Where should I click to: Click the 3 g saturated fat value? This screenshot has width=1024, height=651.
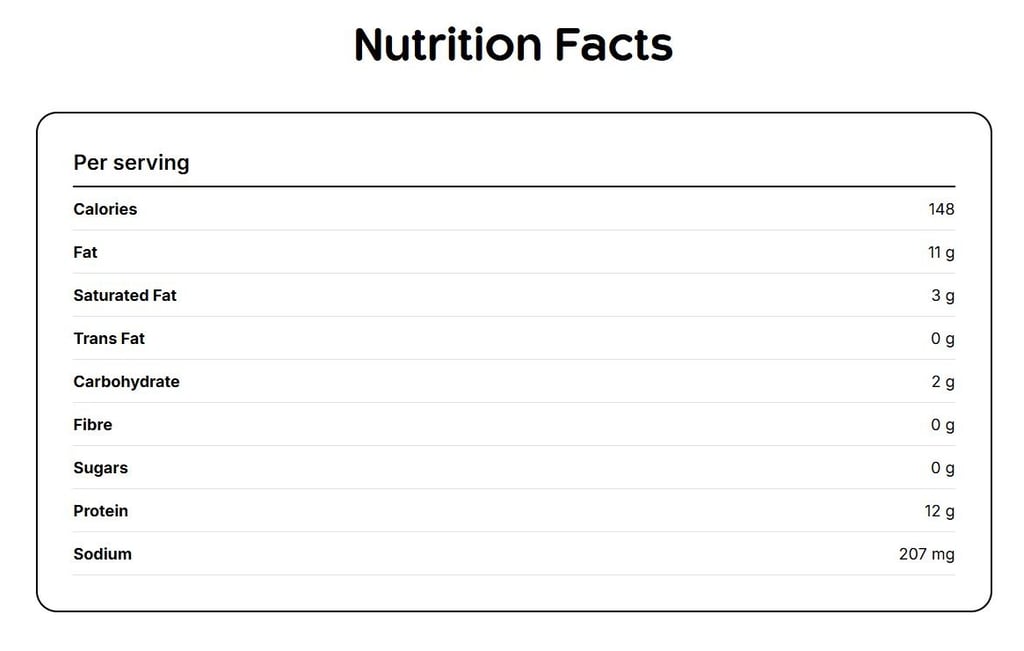(x=943, y=296)
